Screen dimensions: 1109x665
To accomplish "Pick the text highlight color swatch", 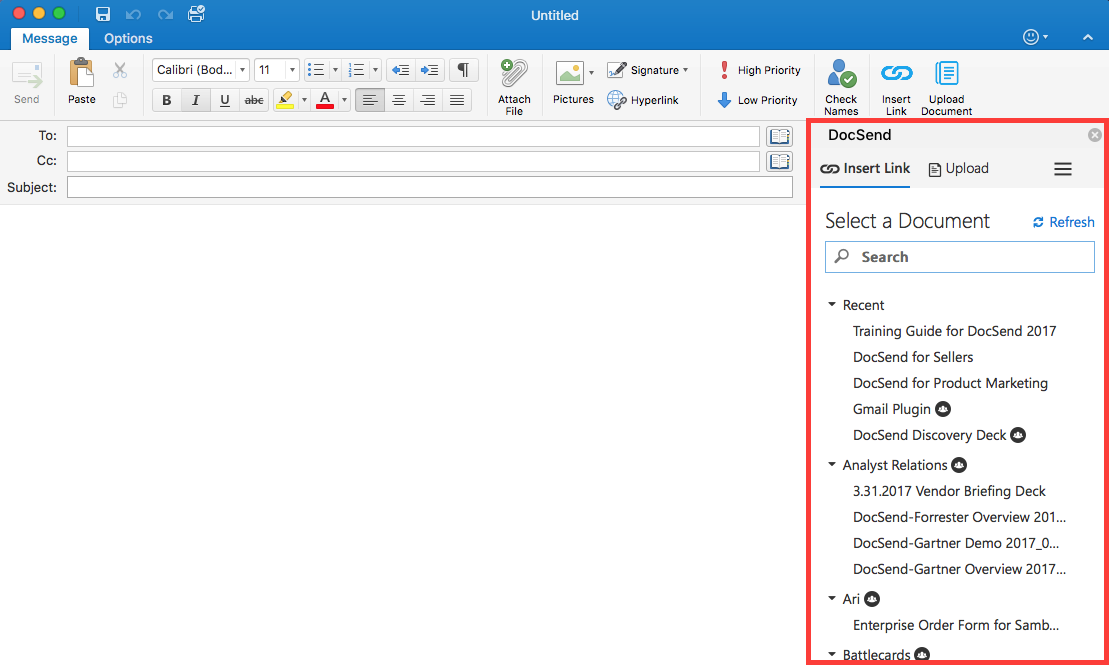I will pos(285,100).
